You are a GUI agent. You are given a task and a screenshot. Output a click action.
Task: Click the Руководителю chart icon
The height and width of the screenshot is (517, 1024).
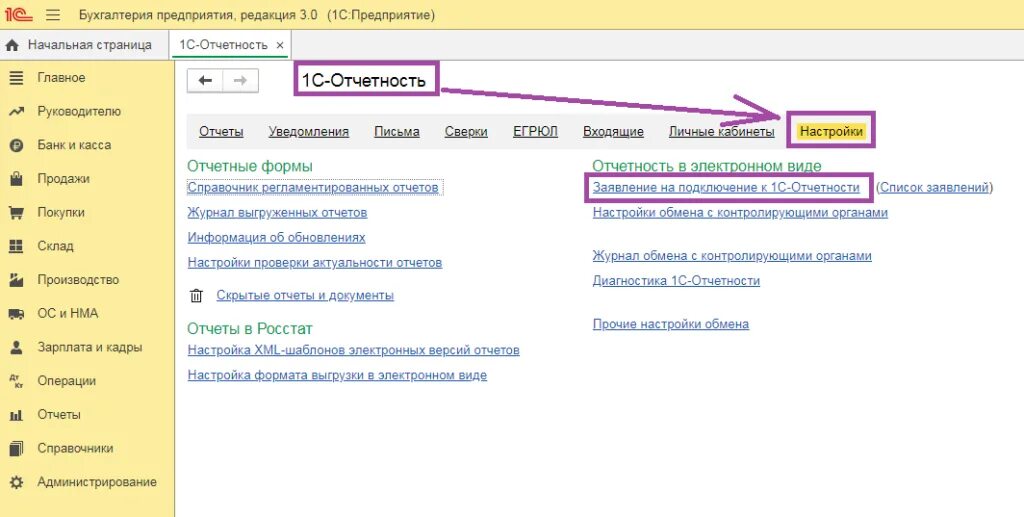coord(16,112)
